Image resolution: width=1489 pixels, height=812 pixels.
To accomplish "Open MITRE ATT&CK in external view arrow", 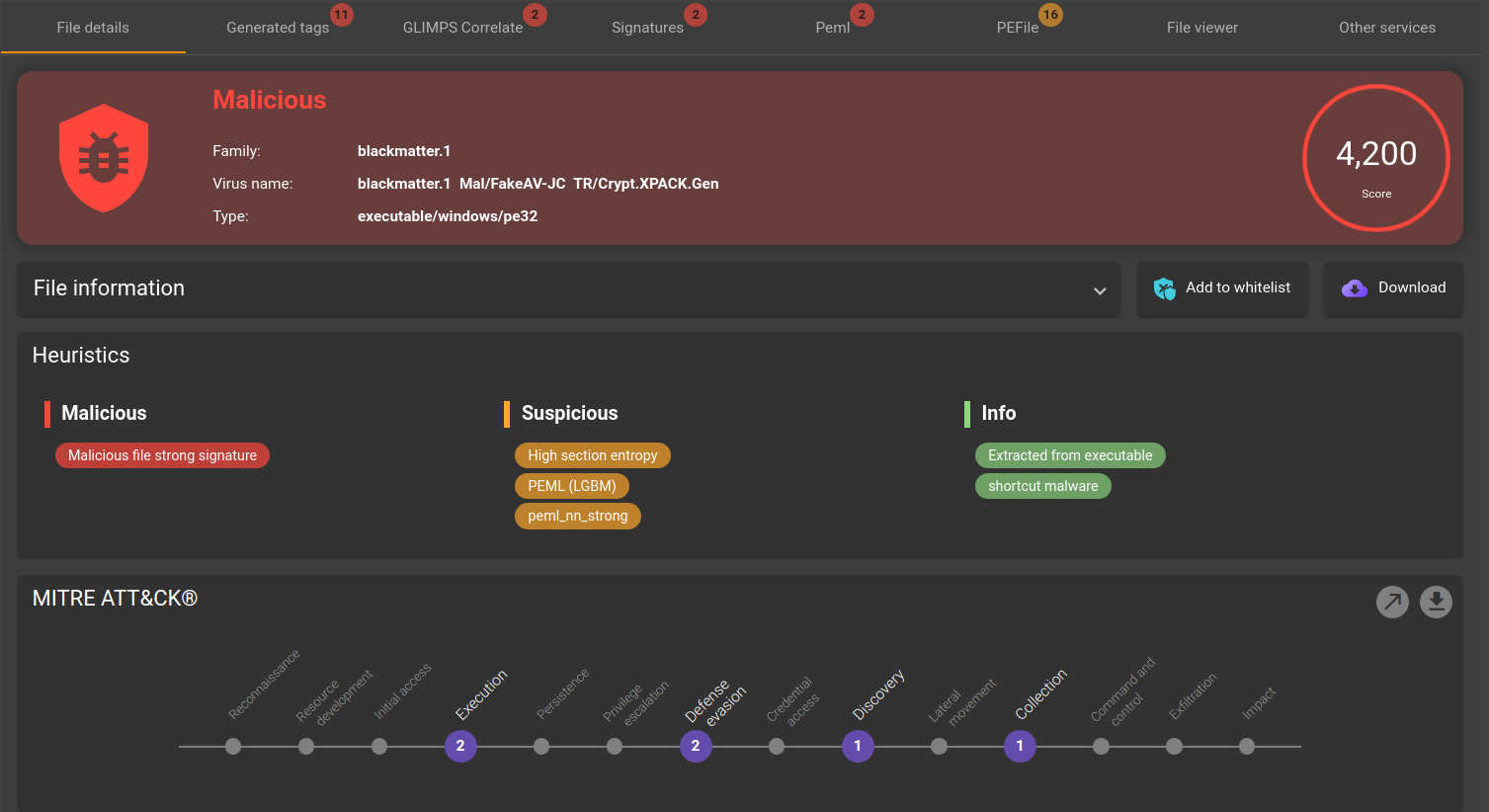I will pyautogui.click(x=1392, y=602).
